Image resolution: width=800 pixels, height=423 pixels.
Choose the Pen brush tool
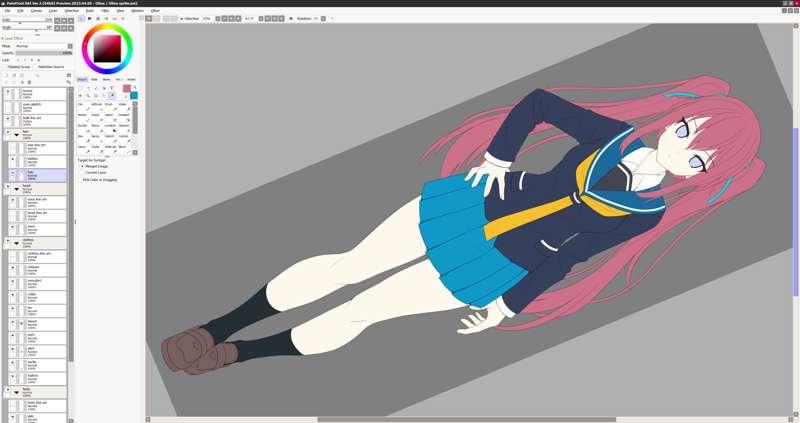pos(82,107)
